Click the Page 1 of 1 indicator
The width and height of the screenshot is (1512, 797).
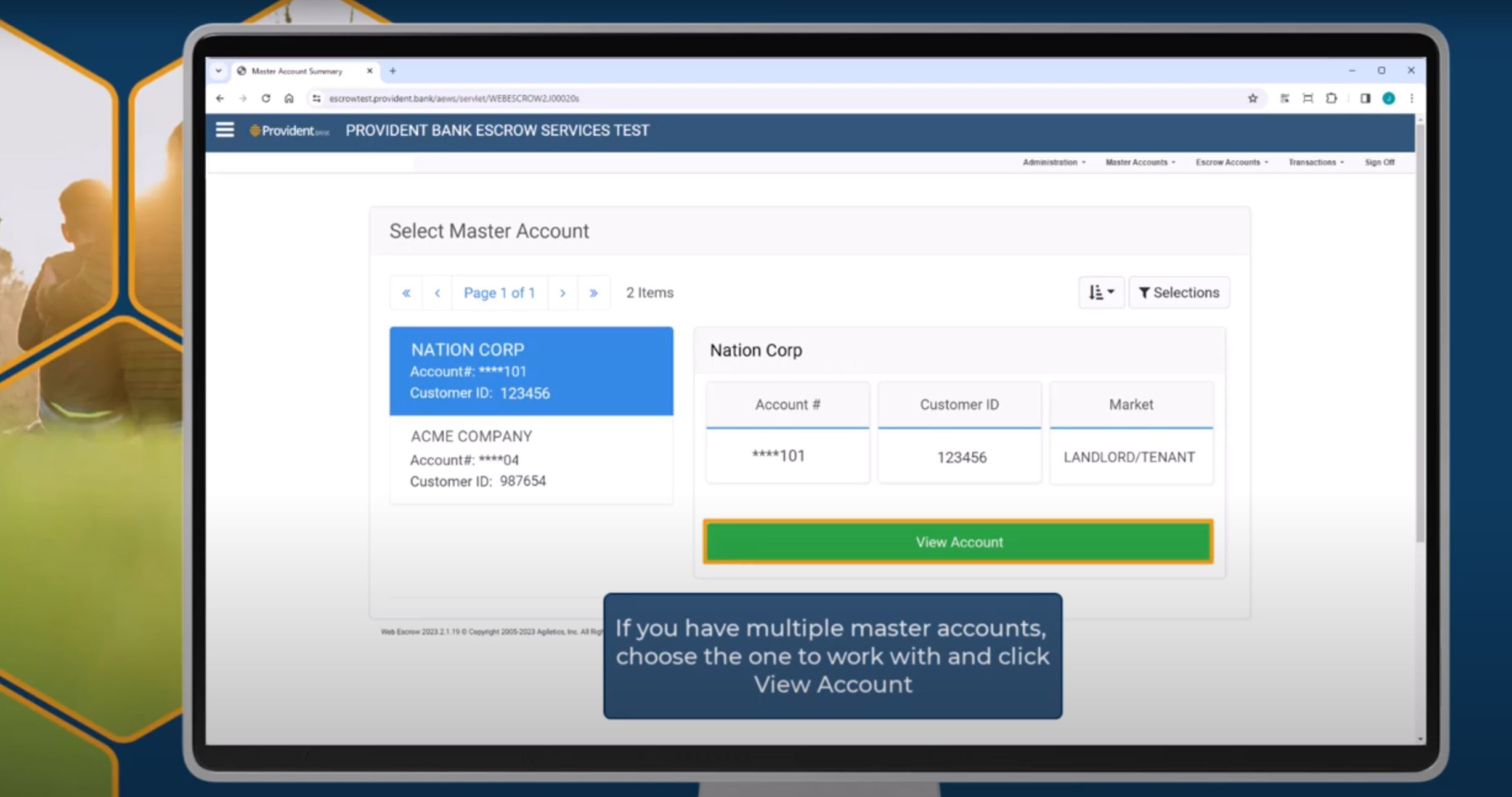tap(500, 293)
